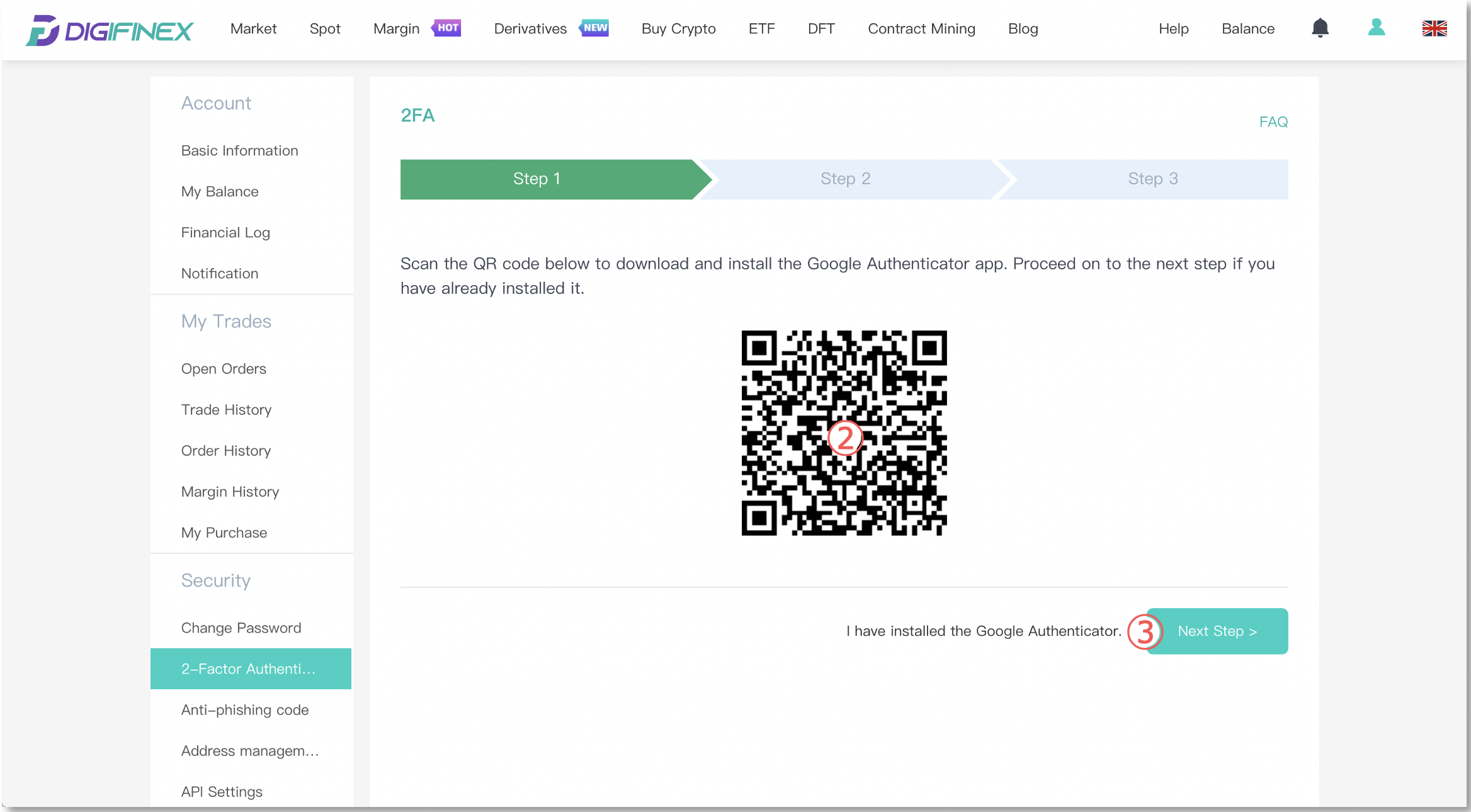Click the Google Authenticator QR code
Screen dimensions: 1471x812
click(x=844, y=433)
